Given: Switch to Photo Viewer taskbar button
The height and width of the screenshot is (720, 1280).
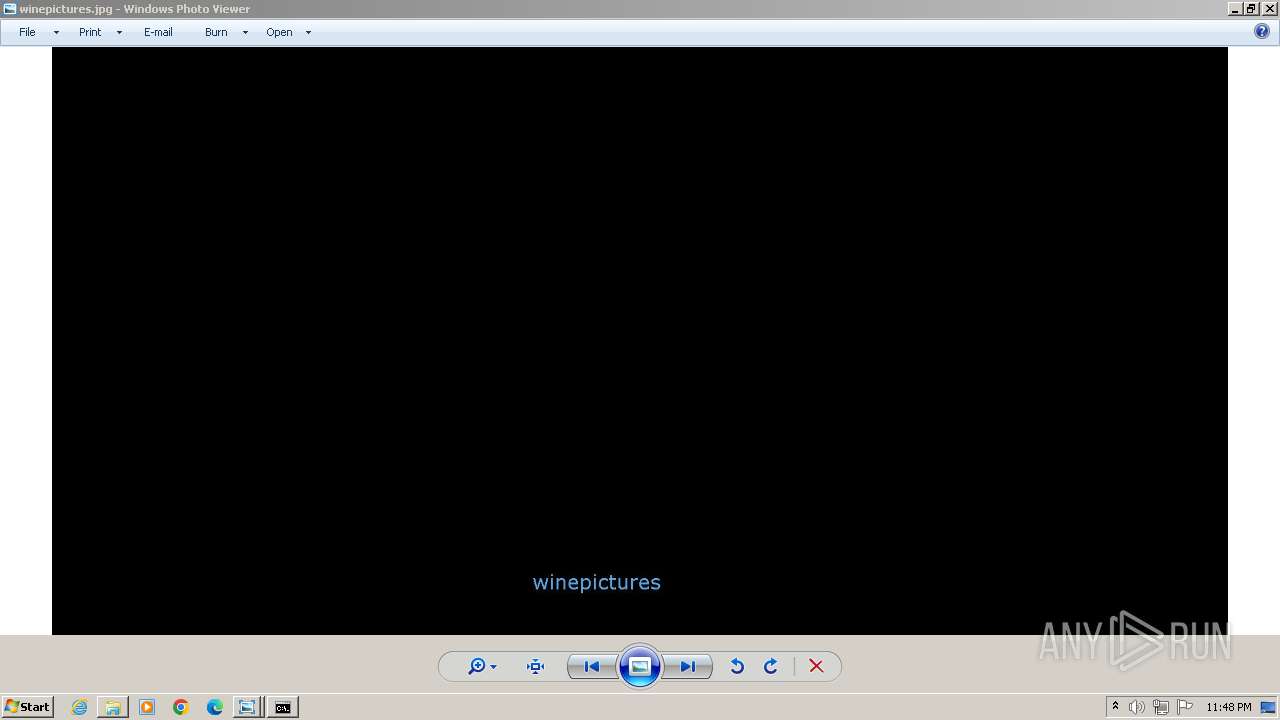Looking at the screenshot, I should (247, 707).
